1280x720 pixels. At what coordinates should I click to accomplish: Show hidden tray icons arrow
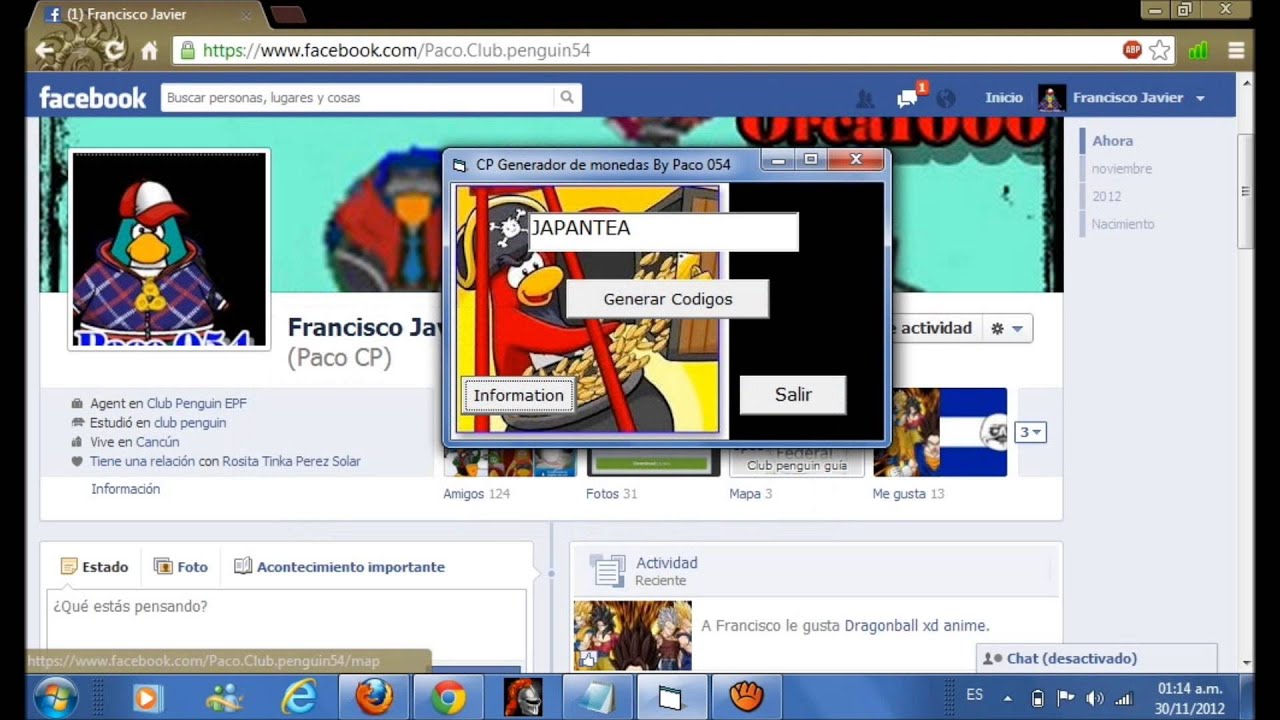point(1008,698)
